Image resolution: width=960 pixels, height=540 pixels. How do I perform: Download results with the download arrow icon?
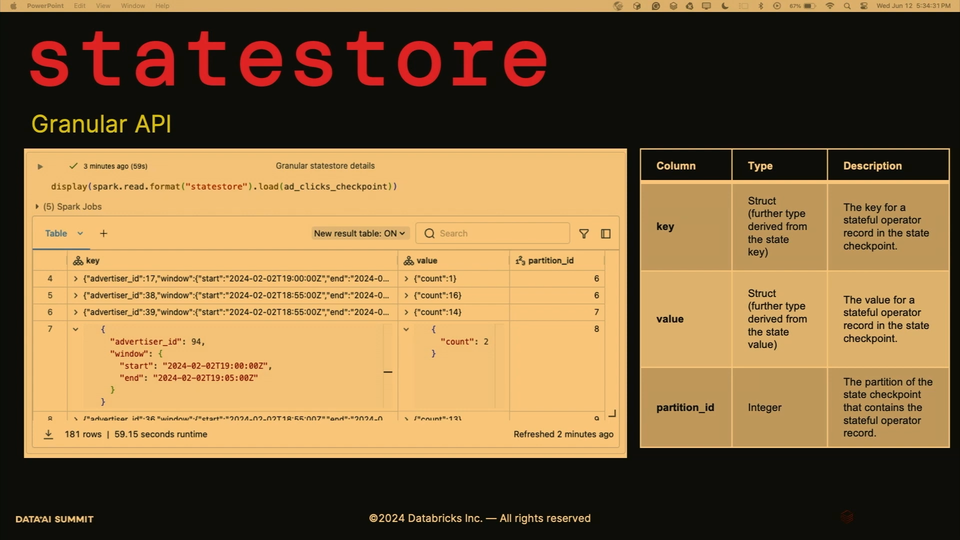pyautogui.click(x=48, y=434)
